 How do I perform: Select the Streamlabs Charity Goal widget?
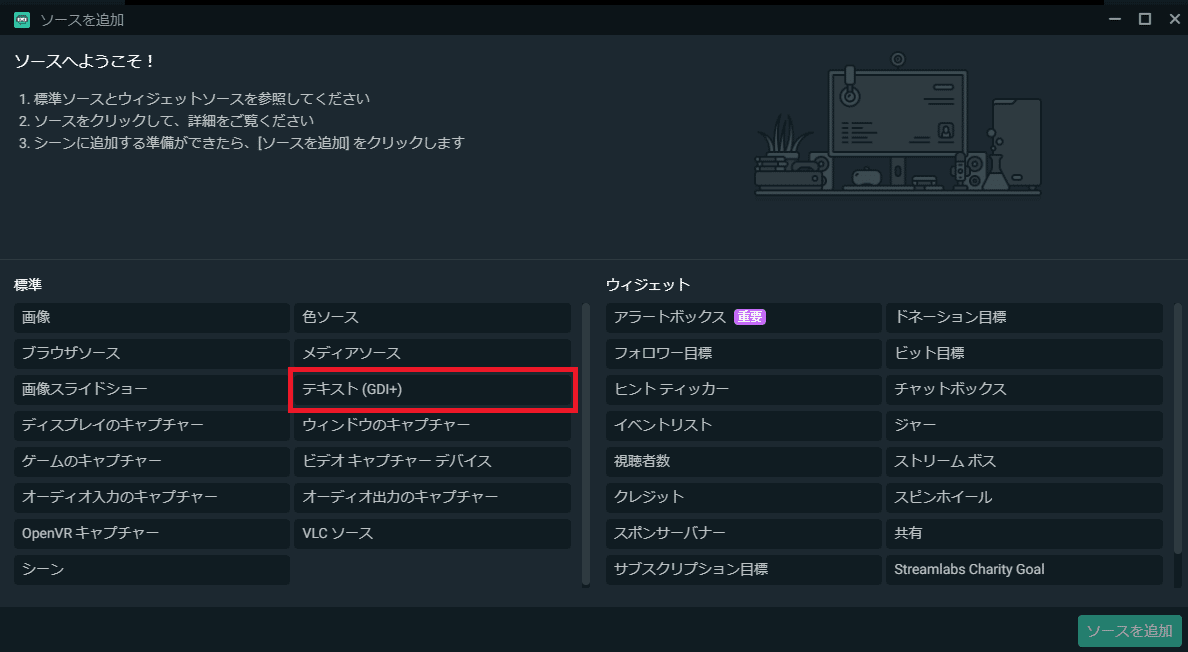click(1024, 569)
